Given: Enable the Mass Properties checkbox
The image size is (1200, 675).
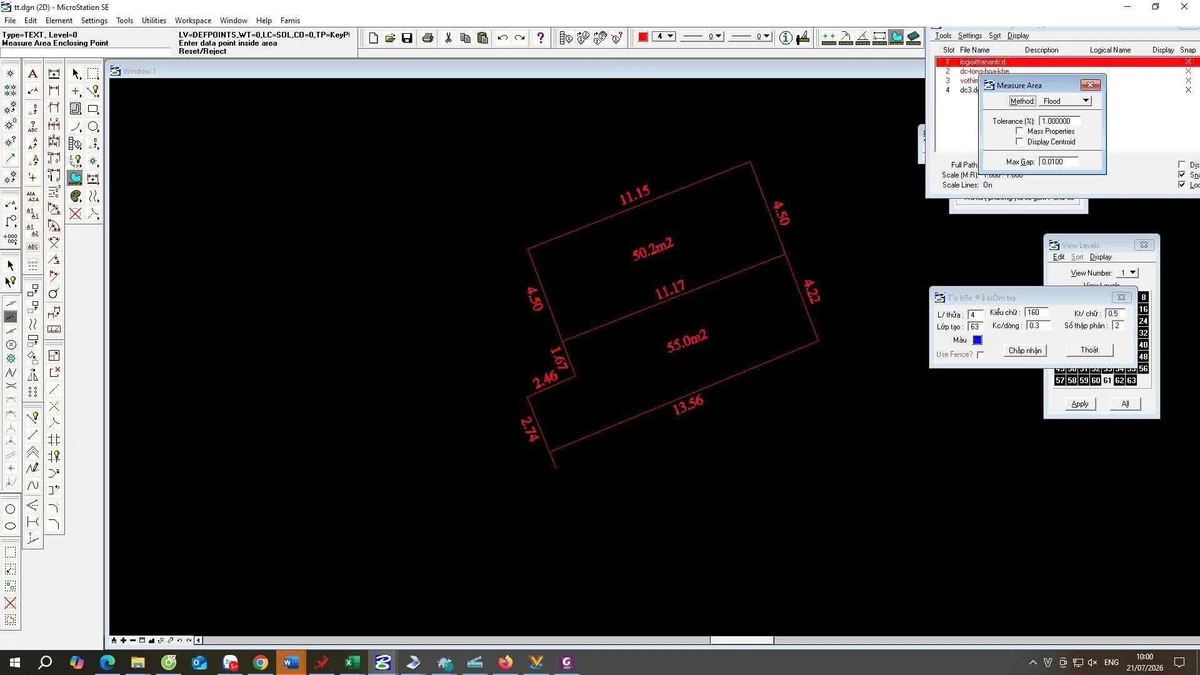Looking at the screenshot, I should (1019, 131).
